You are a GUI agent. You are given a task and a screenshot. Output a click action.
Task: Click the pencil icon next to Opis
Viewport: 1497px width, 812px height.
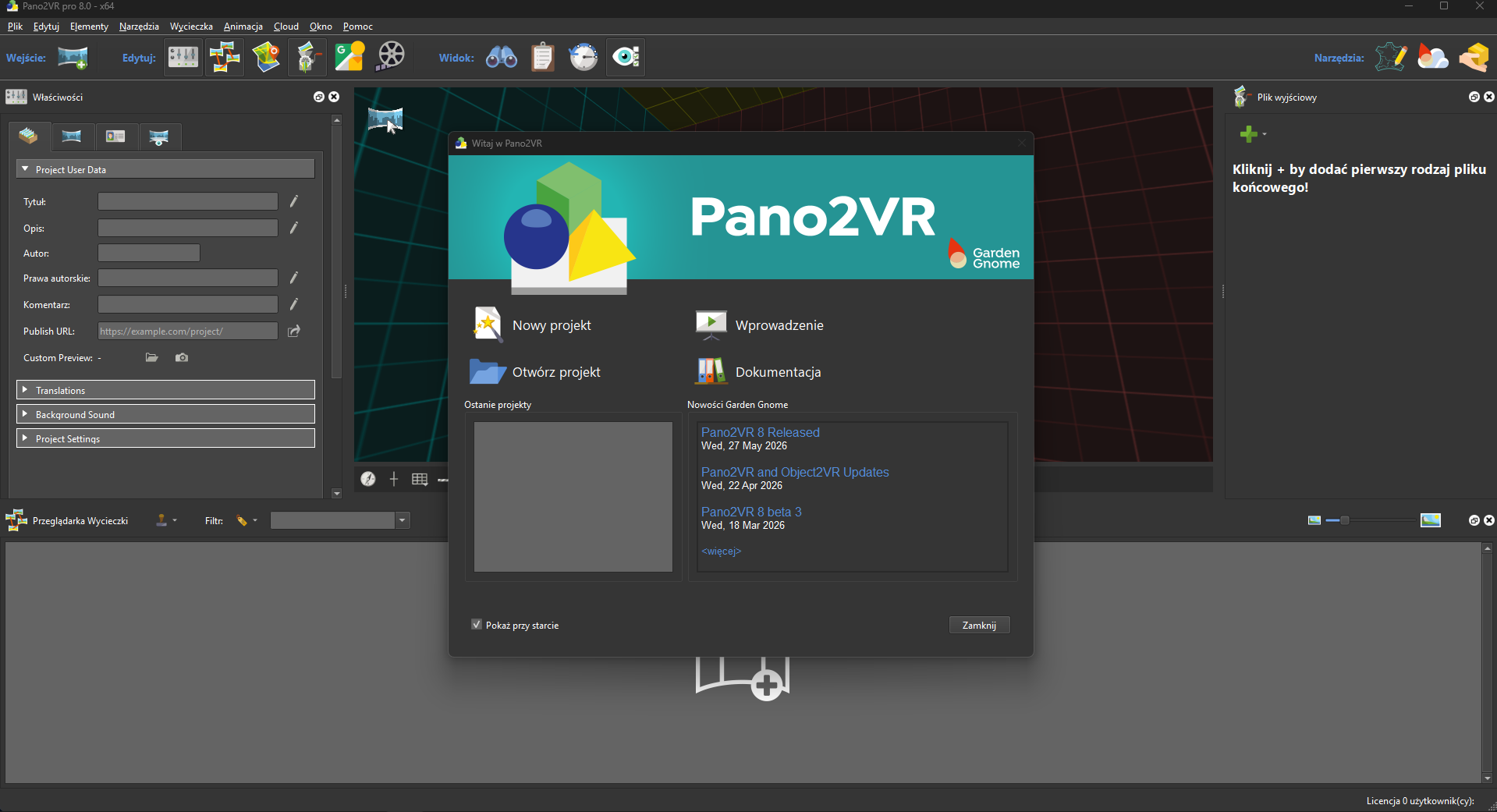(x=294, y=228)
